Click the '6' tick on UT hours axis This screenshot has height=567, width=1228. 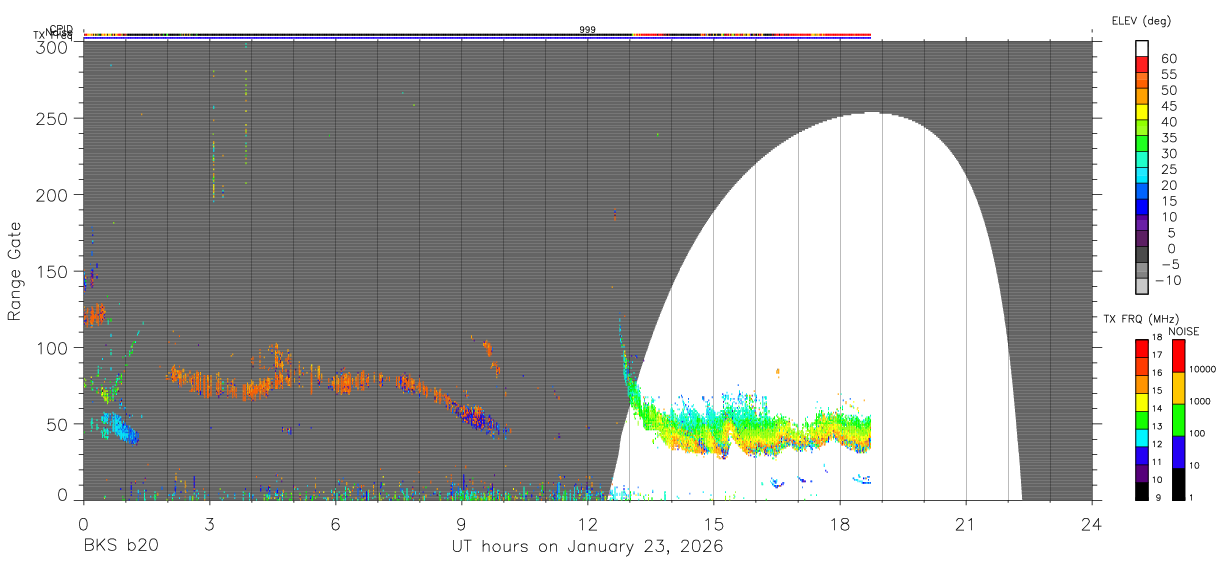[335, 523]
